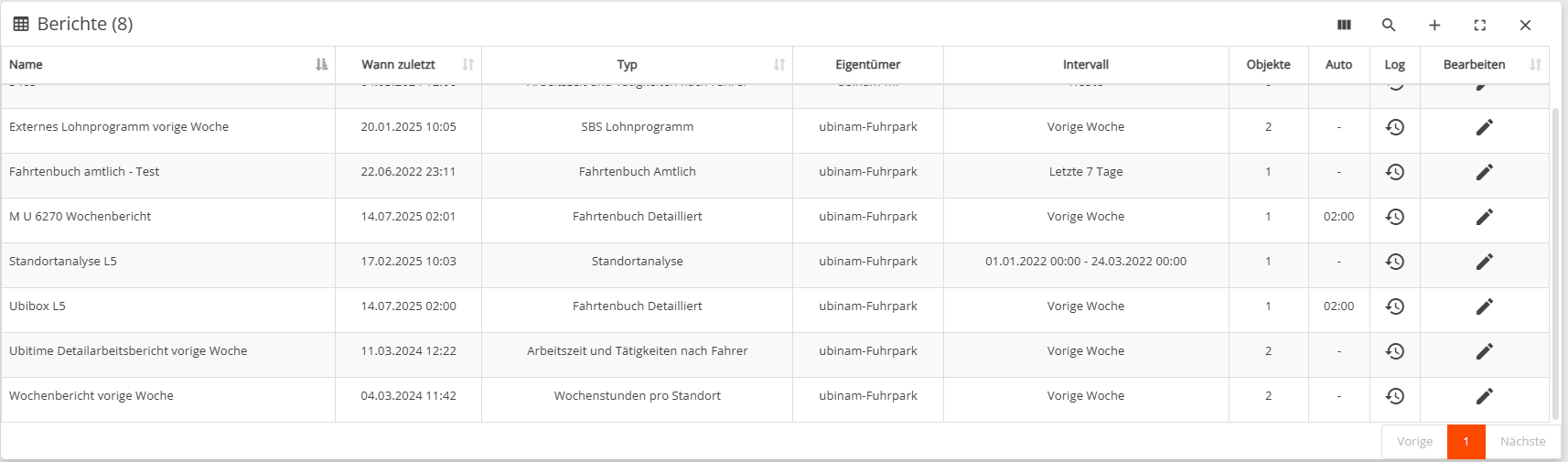
Task: Add a new report with plus icon
Action: [1434, 25]
